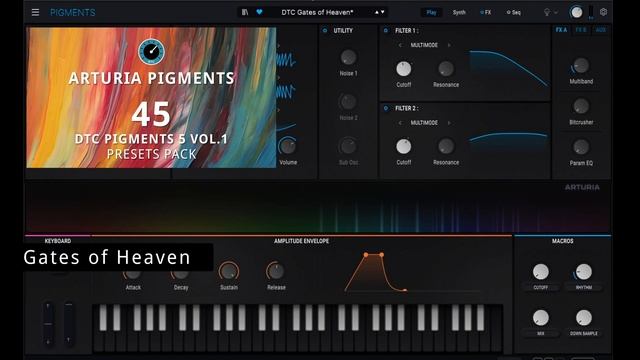Click the DTC Pigments presets pack thumbnail
The height and width of the screenshot is (360, 640).
[x=151, y=98]
